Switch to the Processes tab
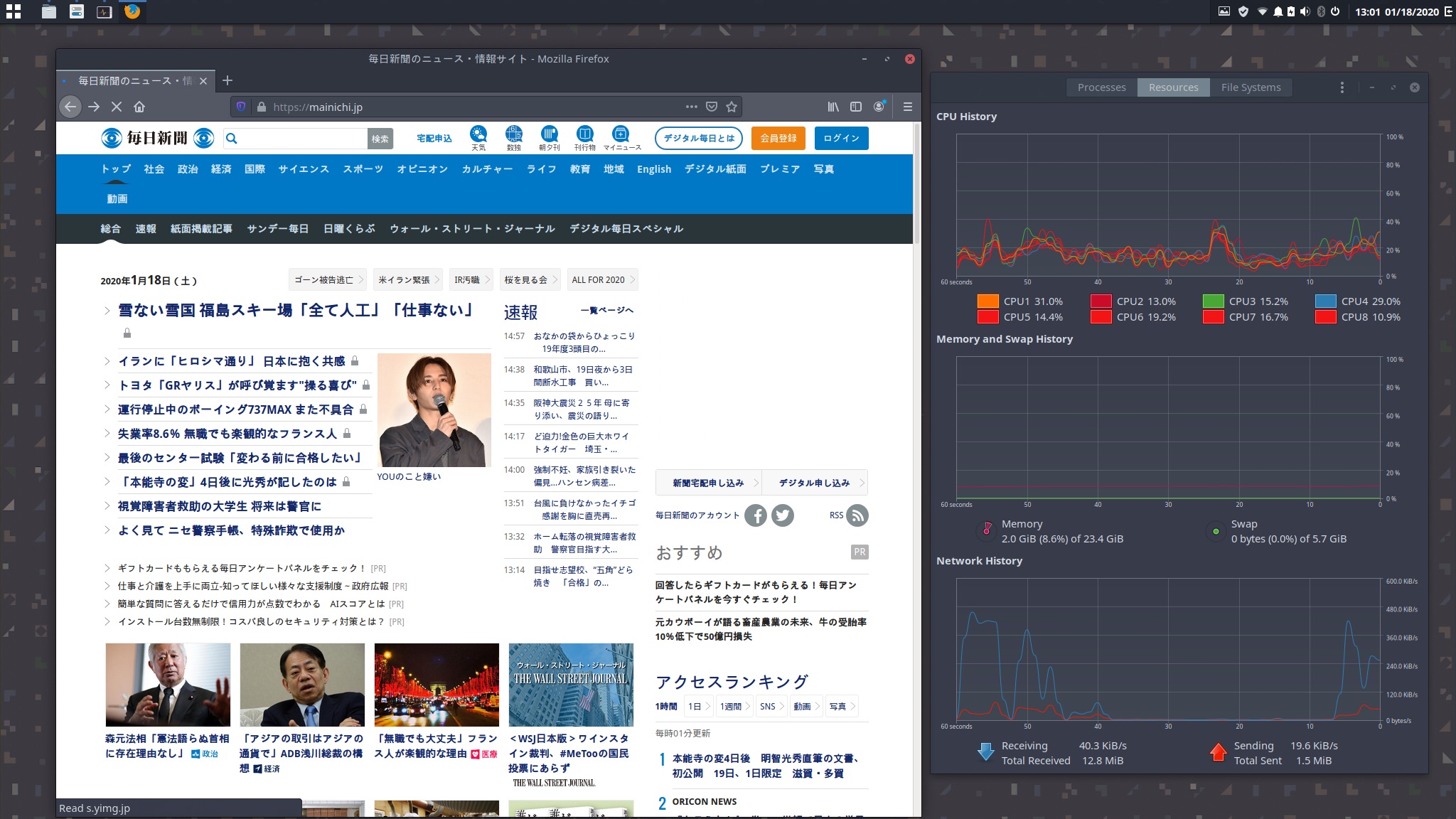The image size is (1456, 819). (x=1102, y=87)
